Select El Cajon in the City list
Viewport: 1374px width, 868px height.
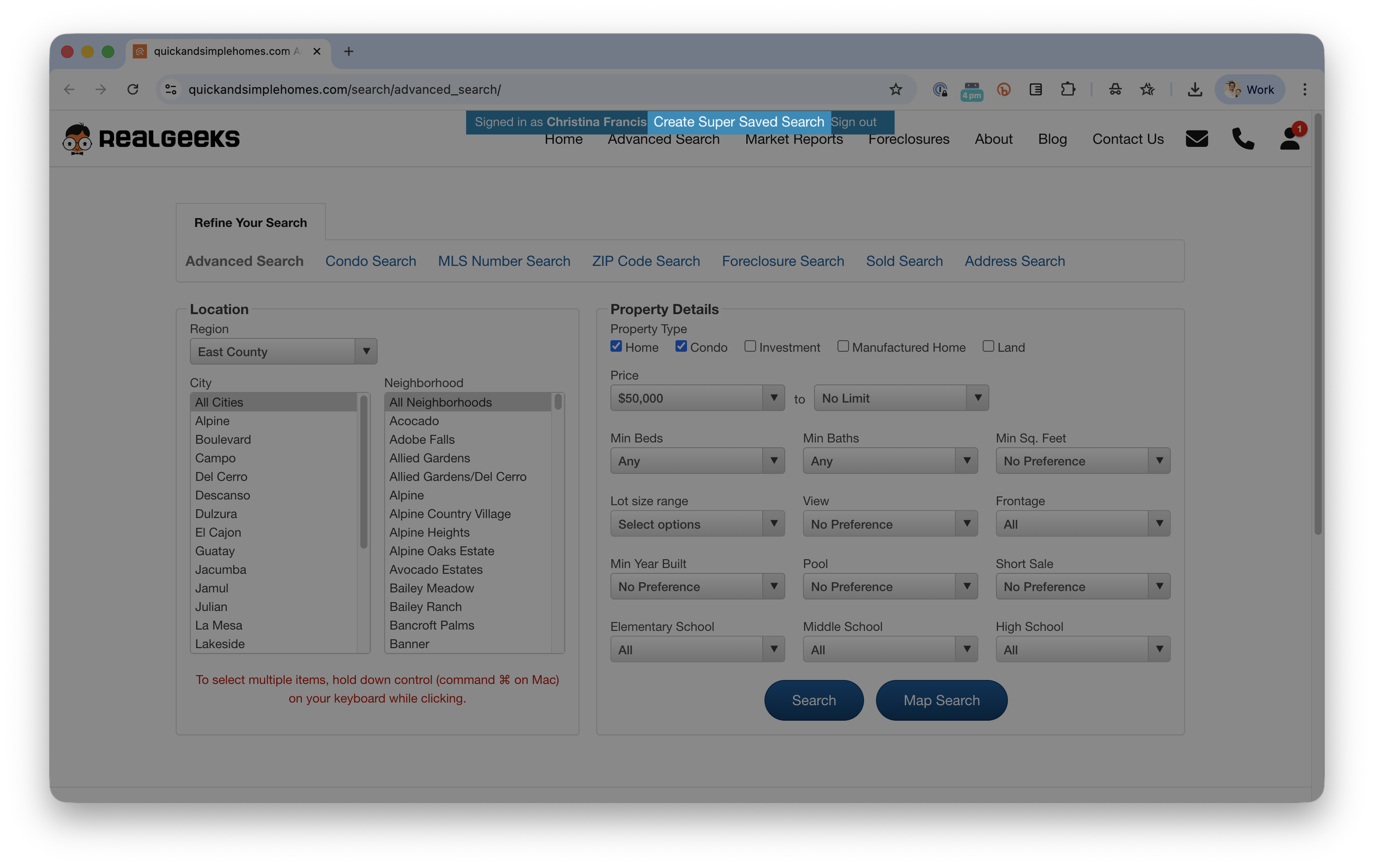218,533
